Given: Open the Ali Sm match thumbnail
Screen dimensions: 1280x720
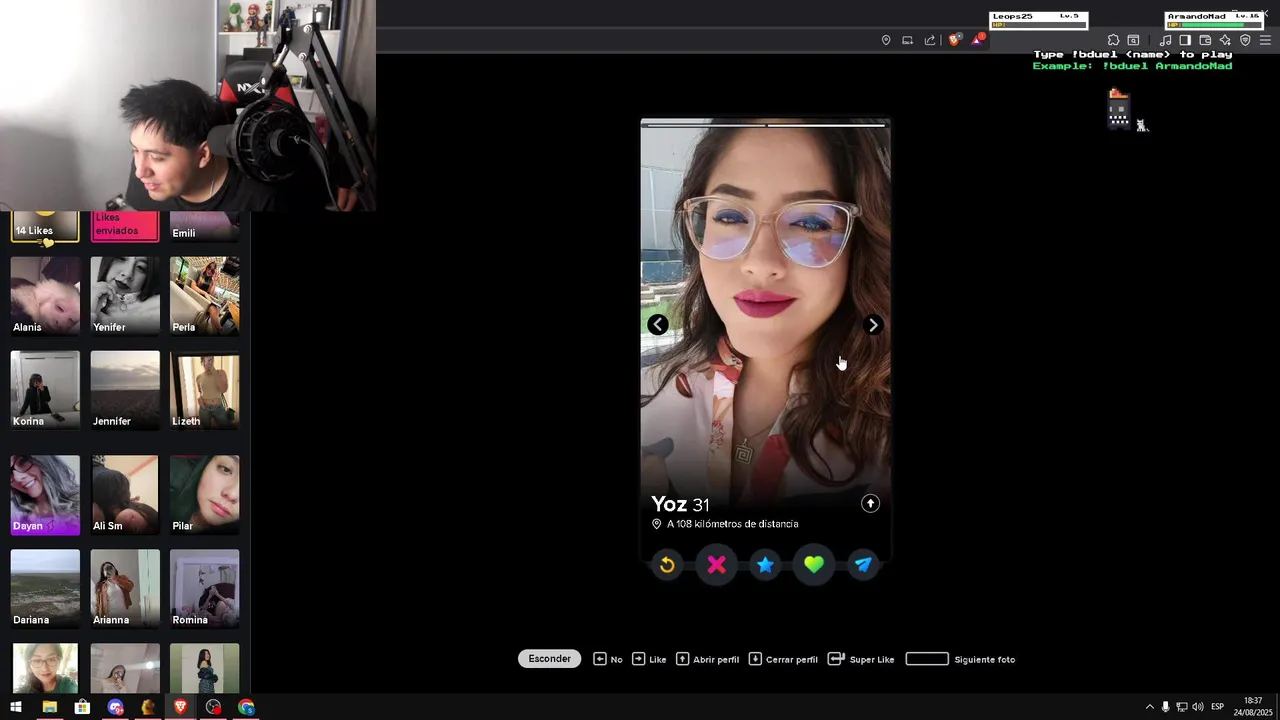Looking at the screenshot, I should pos(125,495).
